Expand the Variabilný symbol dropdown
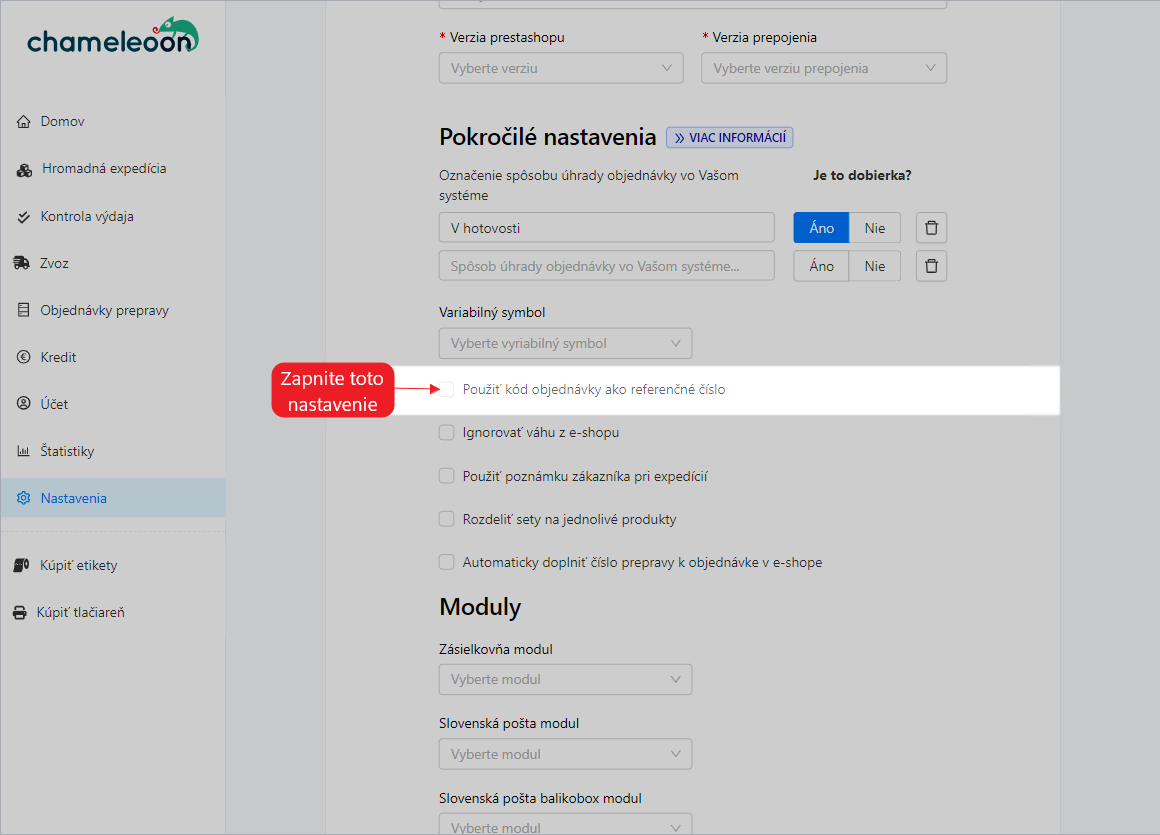The height and width of the screenshot is (835, 1160). point(565,343)
